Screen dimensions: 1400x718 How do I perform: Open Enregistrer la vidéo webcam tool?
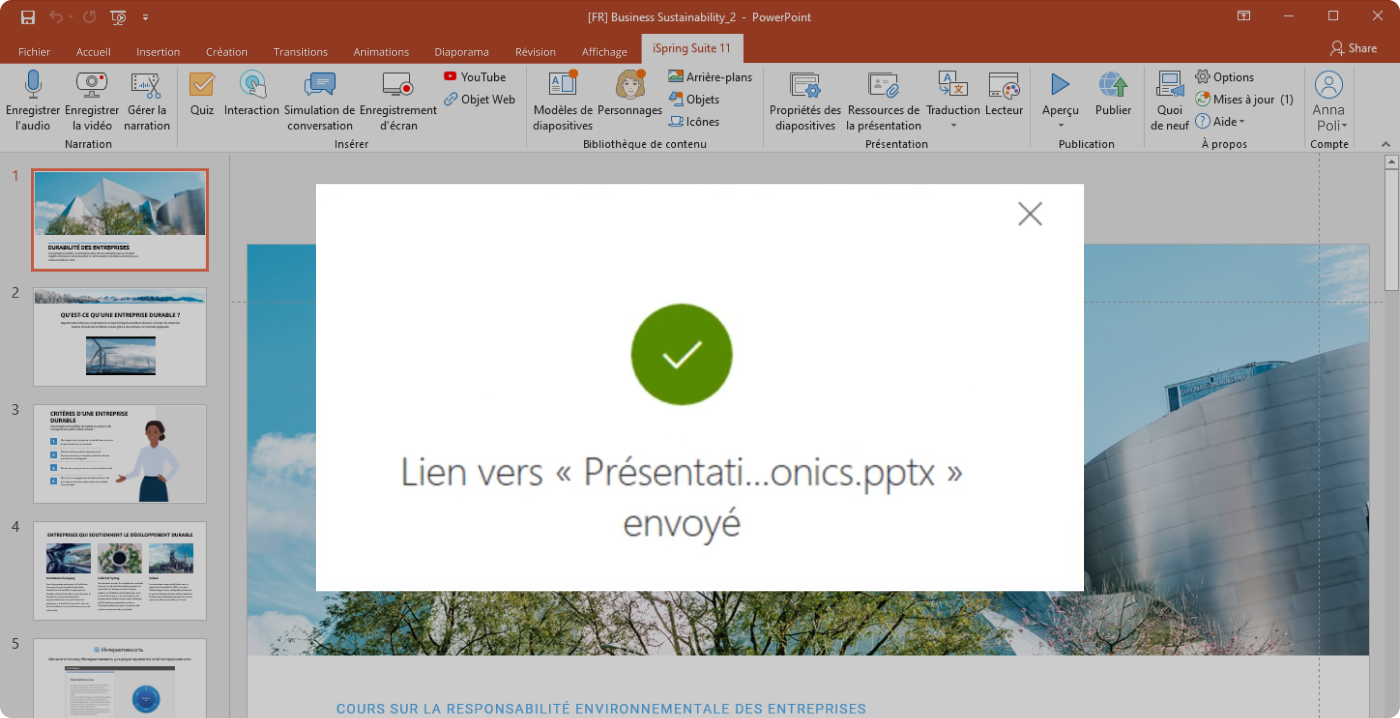(91, 86)
